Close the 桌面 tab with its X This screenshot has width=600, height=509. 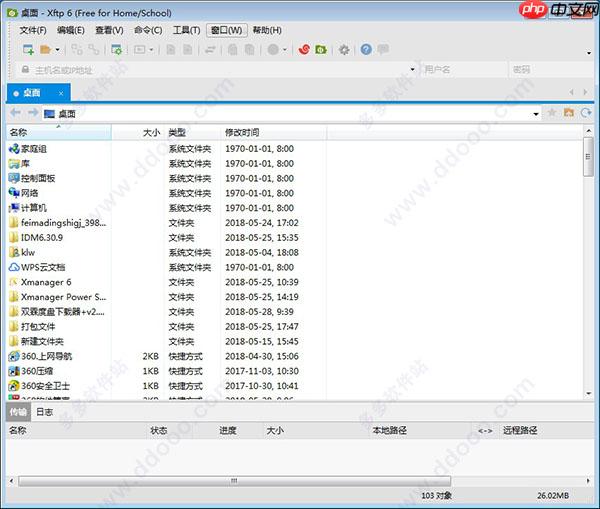click(x=61, y=93)
